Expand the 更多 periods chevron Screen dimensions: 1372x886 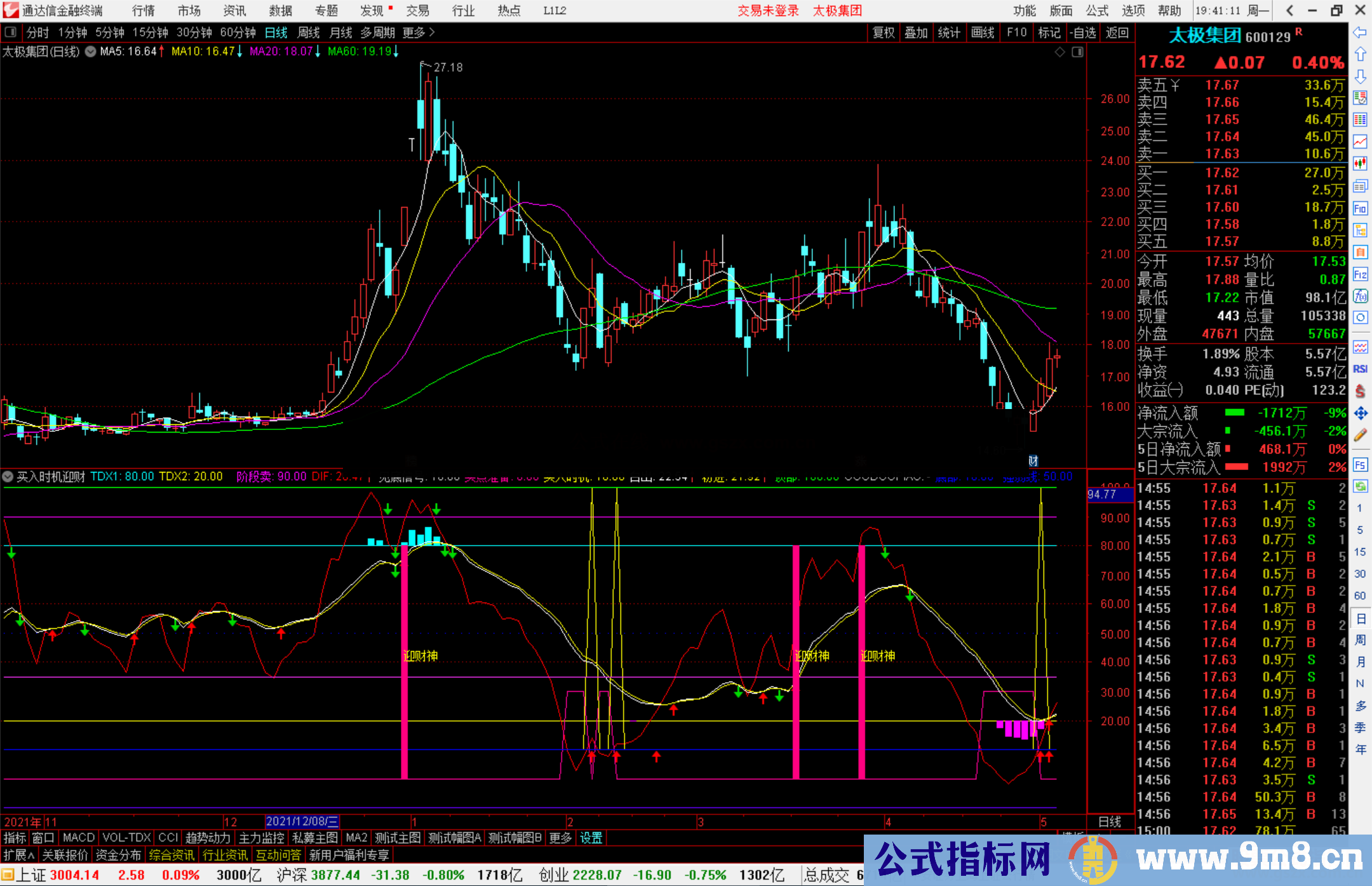432,32
